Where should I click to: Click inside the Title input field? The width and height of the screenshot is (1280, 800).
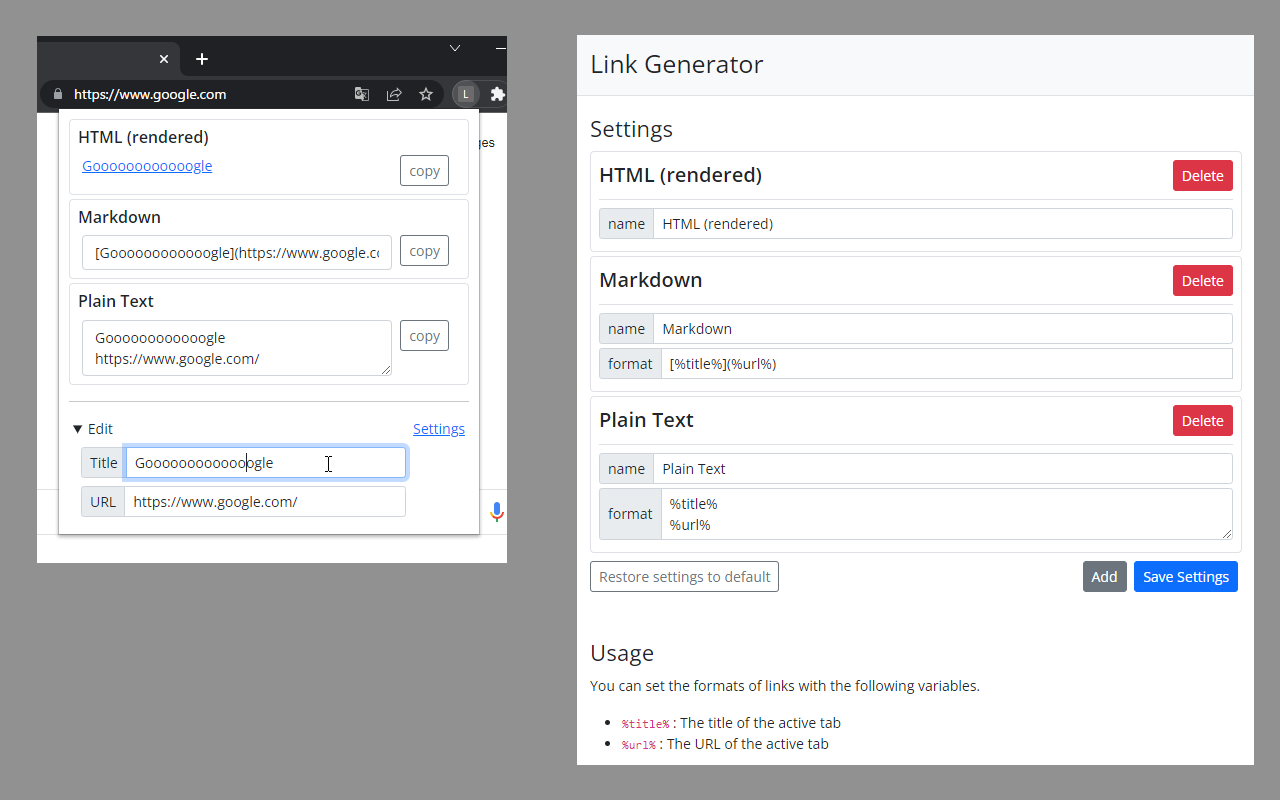pos(265,462)
